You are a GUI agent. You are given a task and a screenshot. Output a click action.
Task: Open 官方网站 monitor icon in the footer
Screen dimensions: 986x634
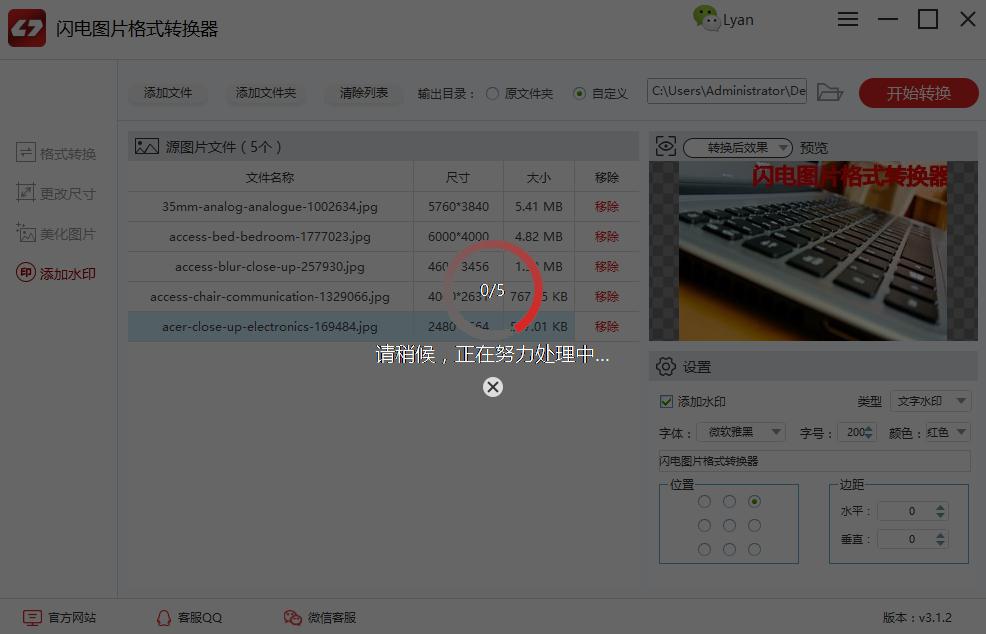click(x=32, y=618)
